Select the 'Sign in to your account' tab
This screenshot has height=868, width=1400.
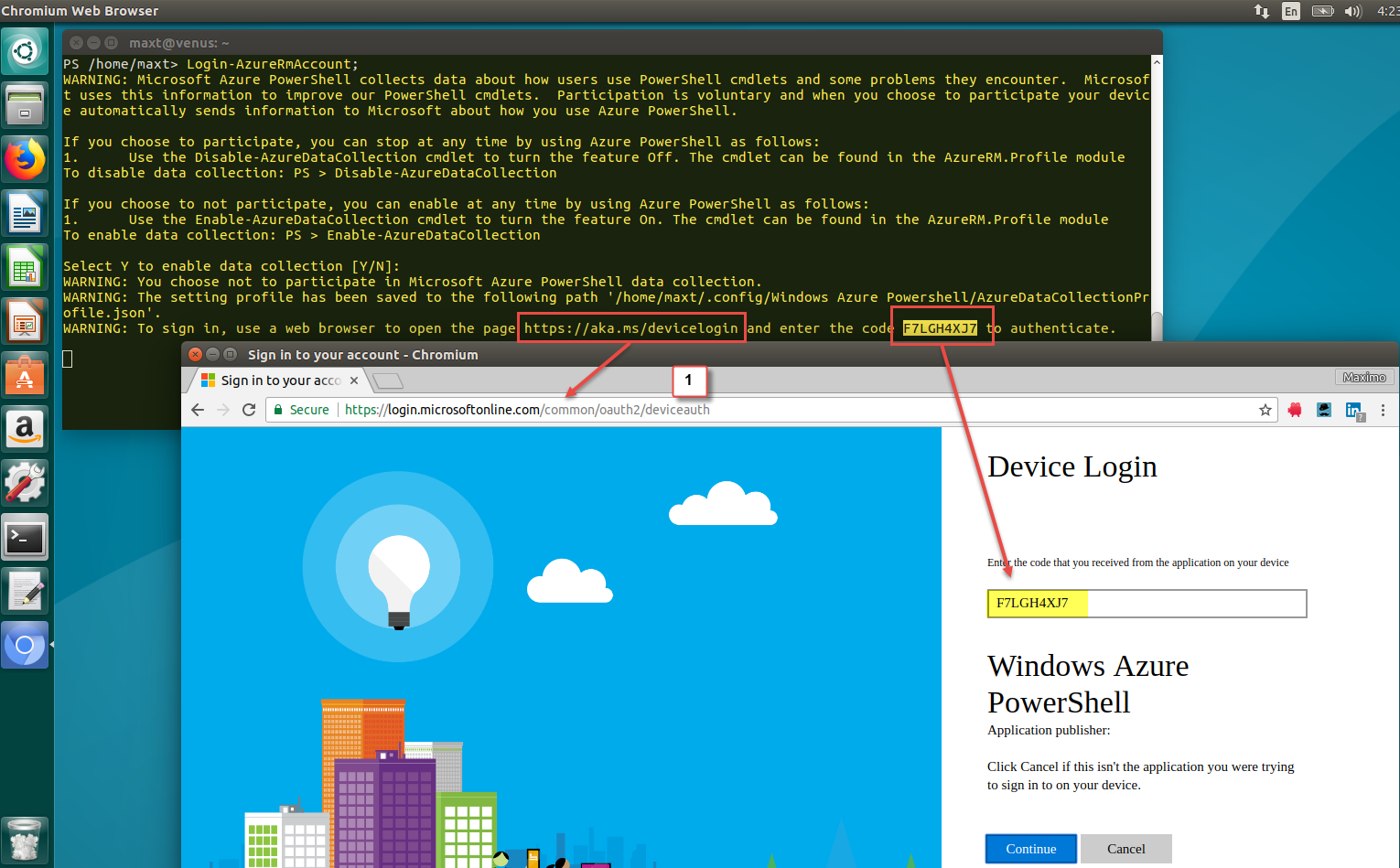click(279, 380)
